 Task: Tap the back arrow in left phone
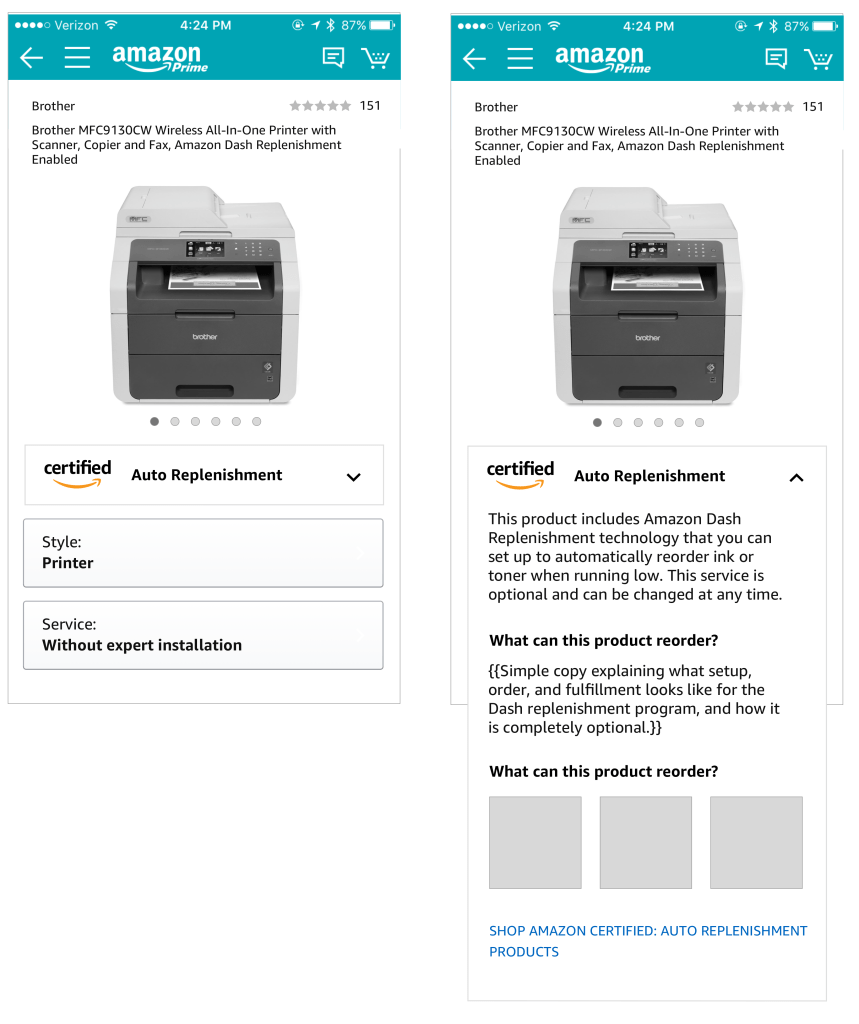click(x=32, y=58)
